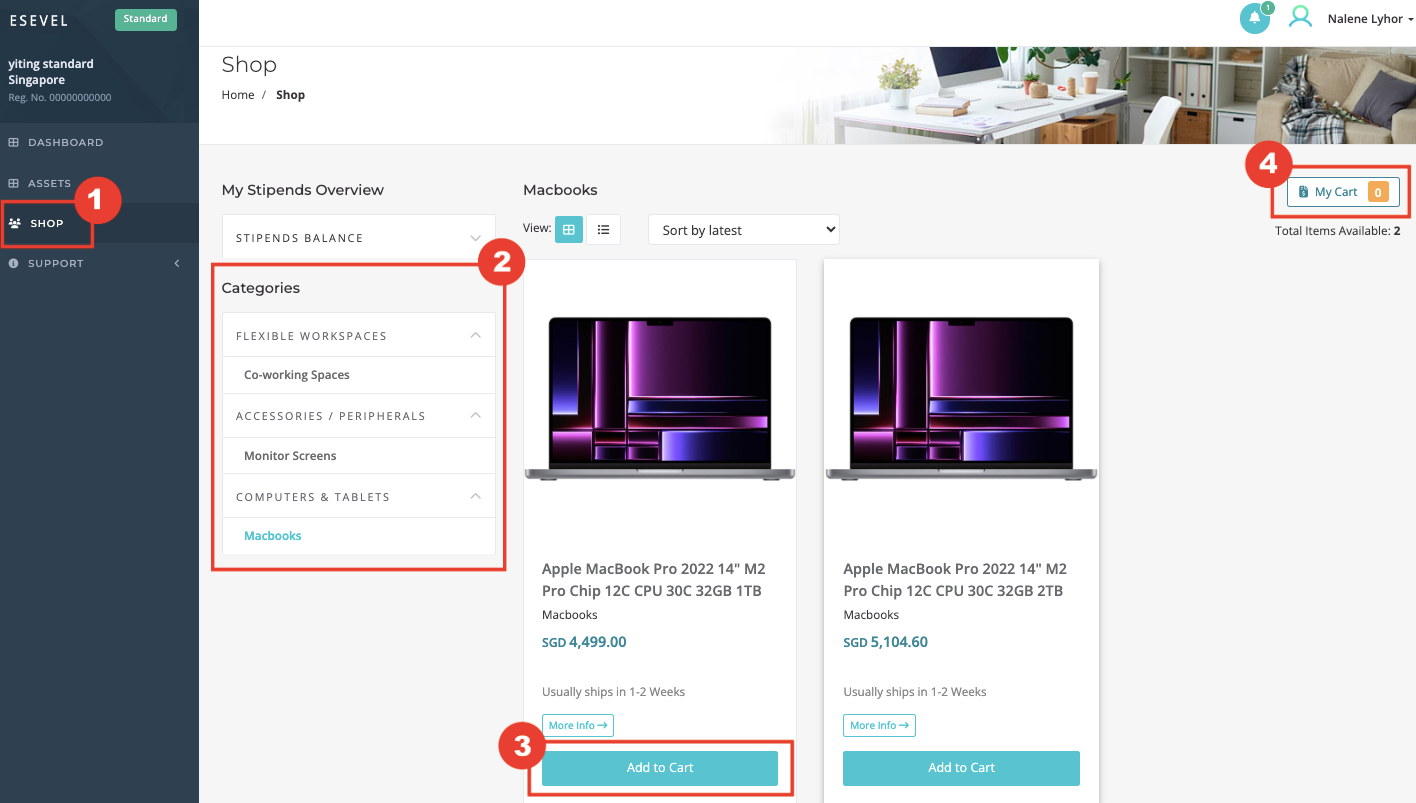Viewport: 1416px width, 803px height.
Task: Collapse the Computers & Tablets category
Action: coord(359,497)
